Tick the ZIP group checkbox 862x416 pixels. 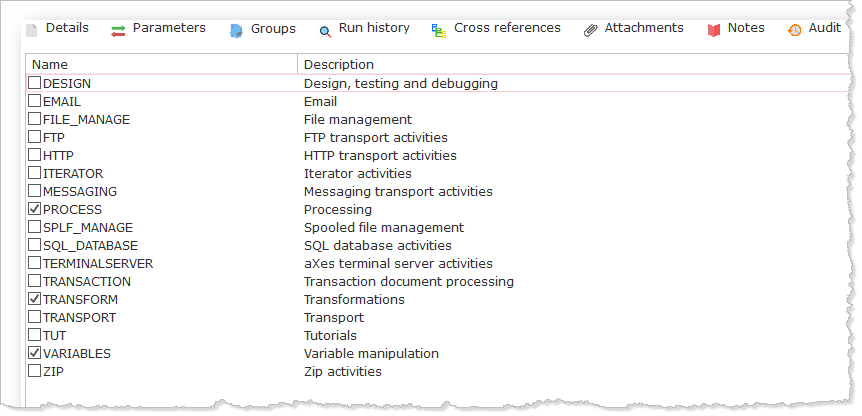(x=35, y=371)
